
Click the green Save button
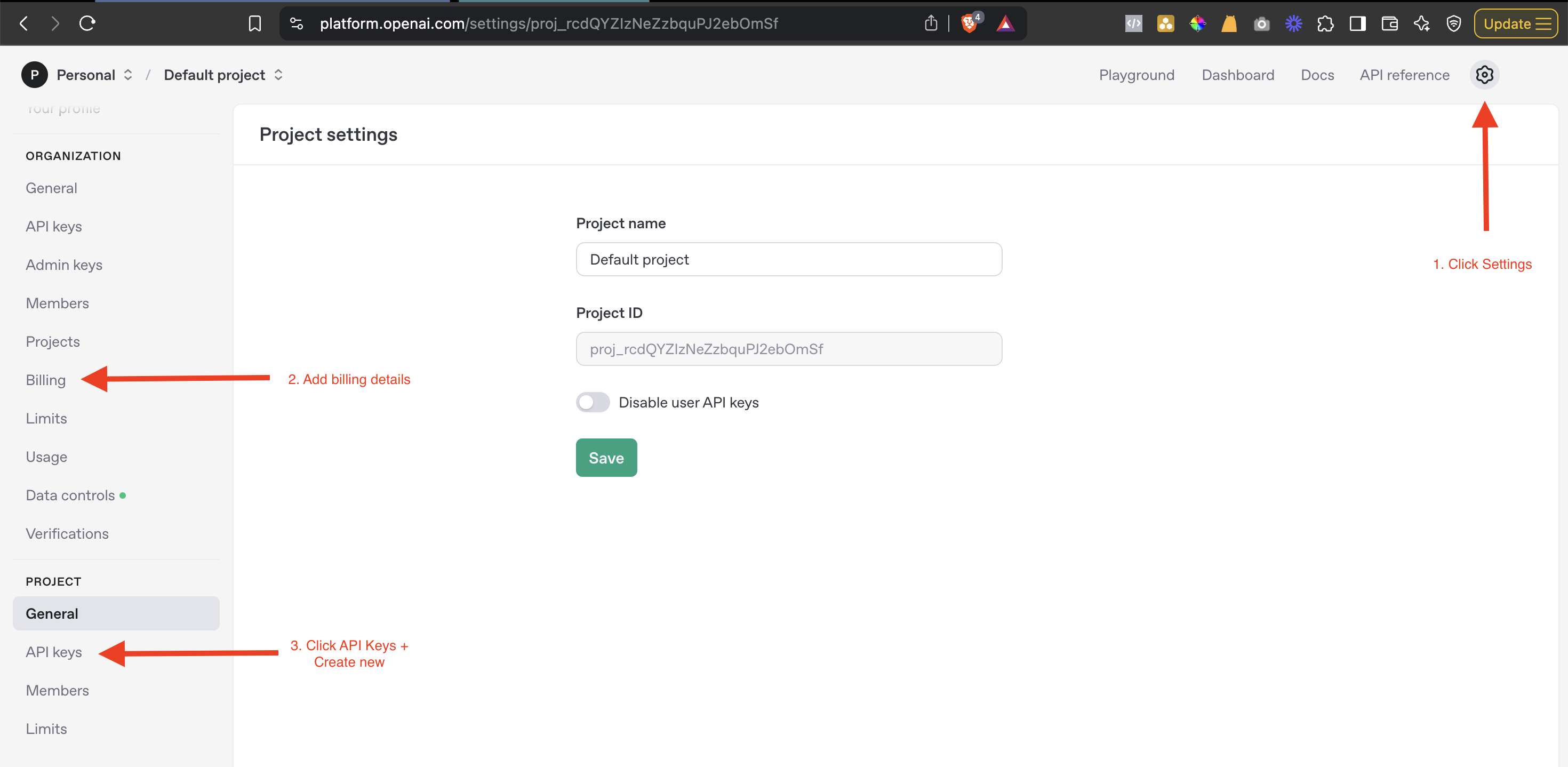(x=606, y=458)
